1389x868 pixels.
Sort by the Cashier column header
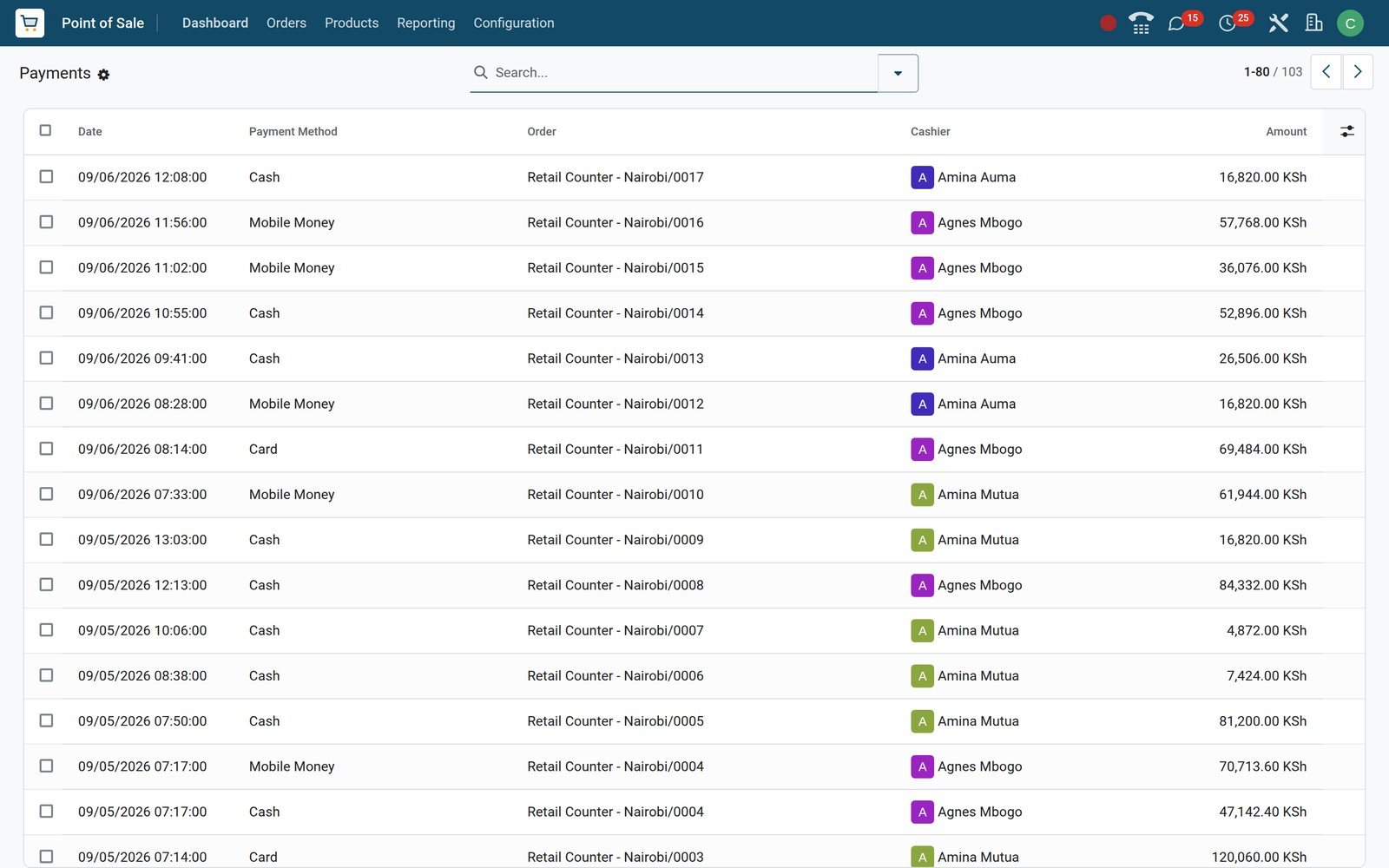point(931,132)
